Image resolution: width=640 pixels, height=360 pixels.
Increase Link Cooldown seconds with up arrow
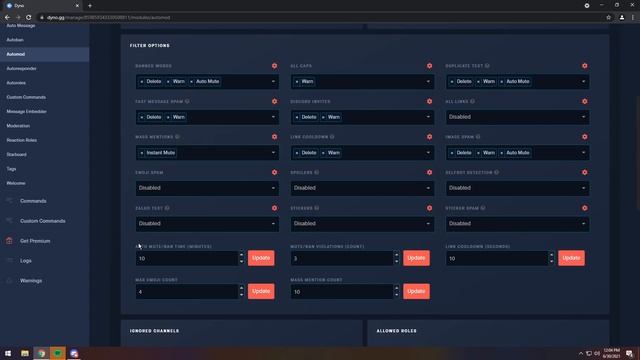[x=551, y=255]
